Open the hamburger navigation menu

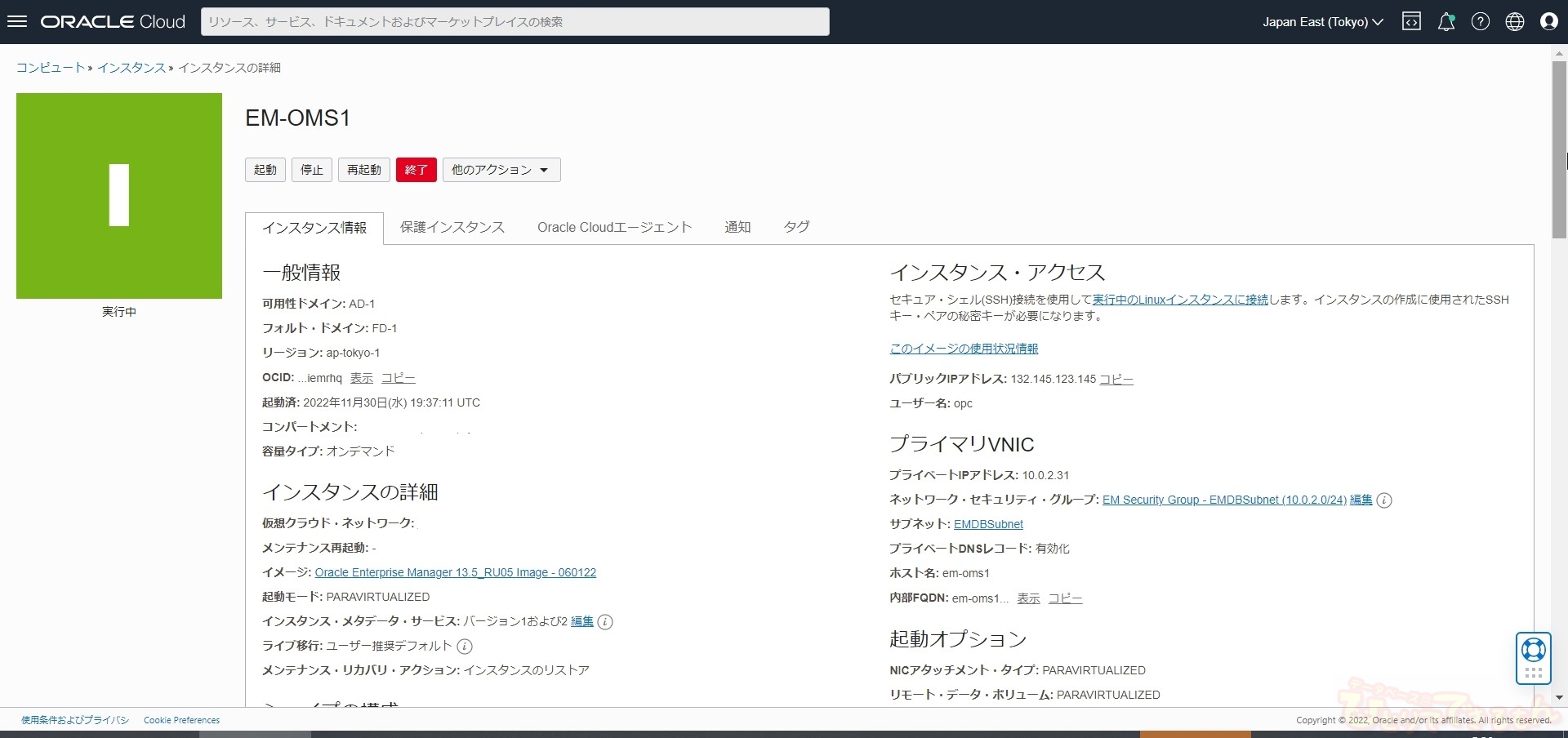(x=17, y=21)
